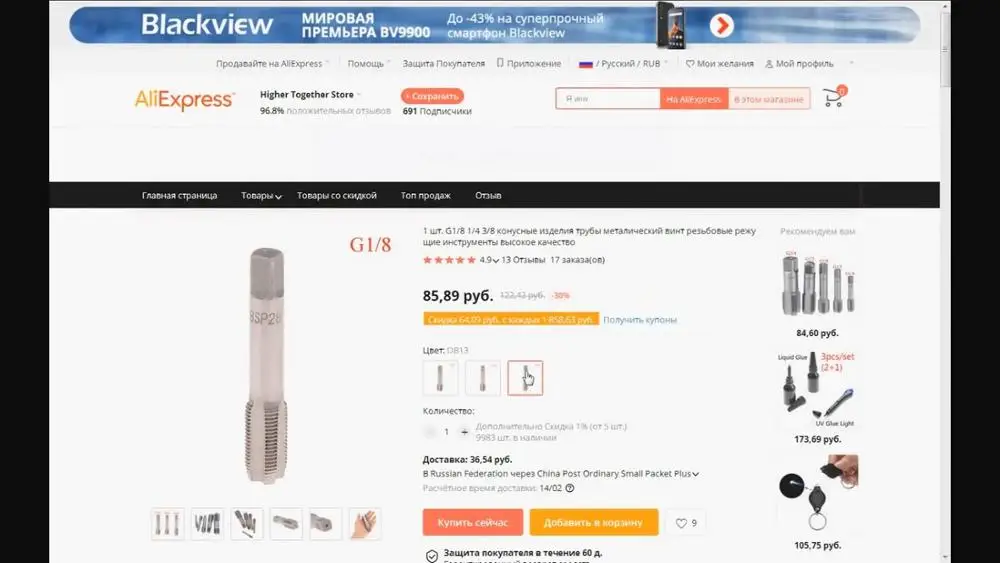Click Приложение phone icon link
Image resolution: width=1000 pixels, height=563 pixels.
(529, 64)
